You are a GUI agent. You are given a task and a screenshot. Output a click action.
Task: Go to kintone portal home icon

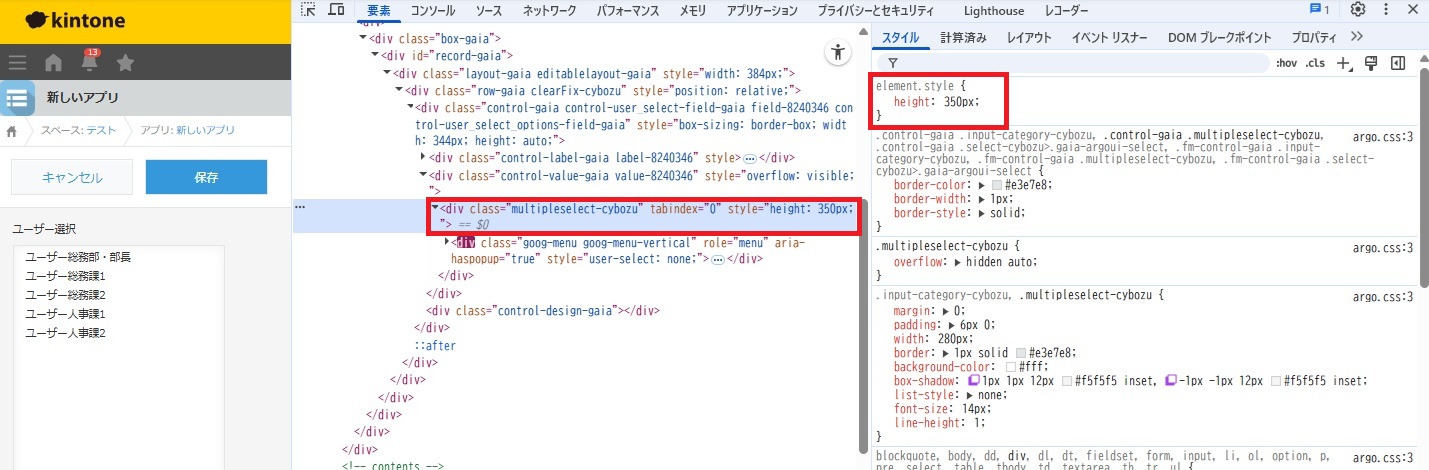[x=54, y=63]
